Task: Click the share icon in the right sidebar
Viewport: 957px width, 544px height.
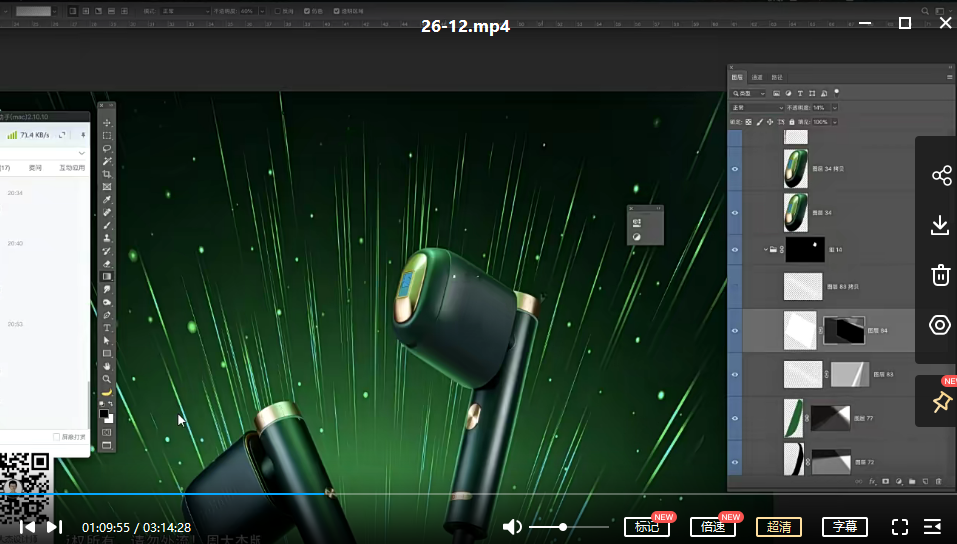Action: (940, 176)
